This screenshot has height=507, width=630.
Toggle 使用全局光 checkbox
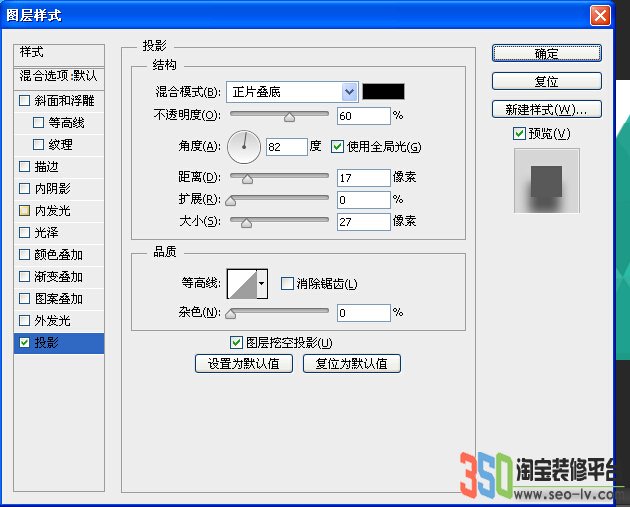pyautogui.click(x=337, y=147)
